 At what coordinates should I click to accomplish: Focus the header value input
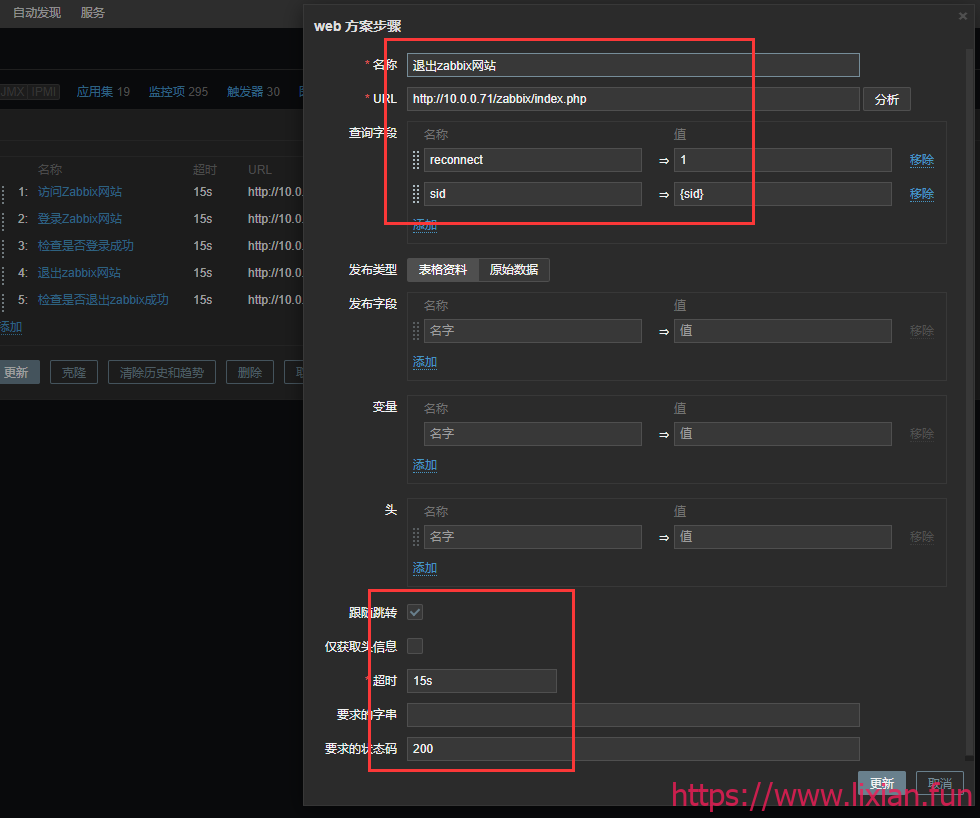(782, 537)
